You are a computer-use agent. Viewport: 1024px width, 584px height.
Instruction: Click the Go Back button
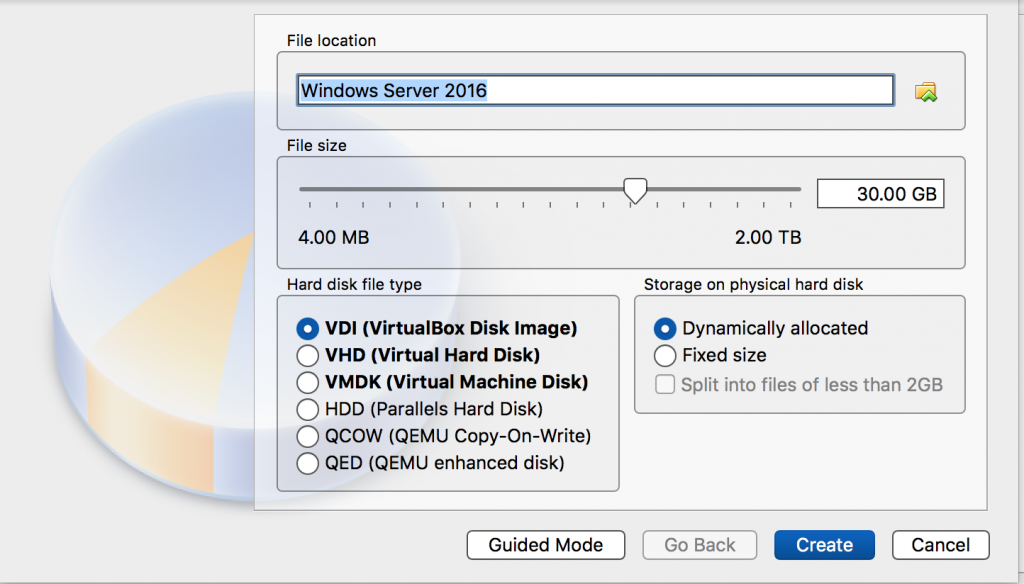coord(699,545)
